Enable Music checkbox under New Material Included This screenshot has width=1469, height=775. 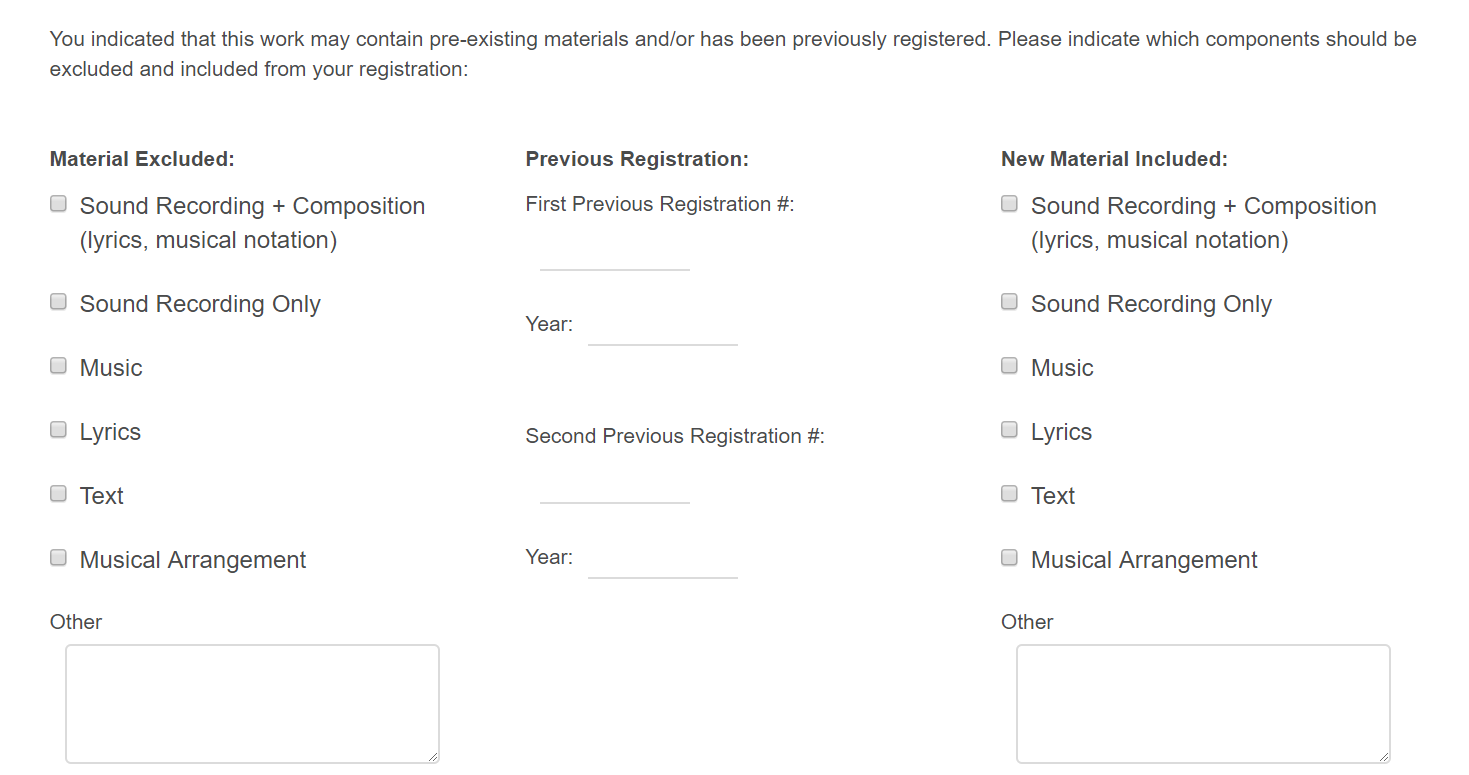coord(1010,366)
